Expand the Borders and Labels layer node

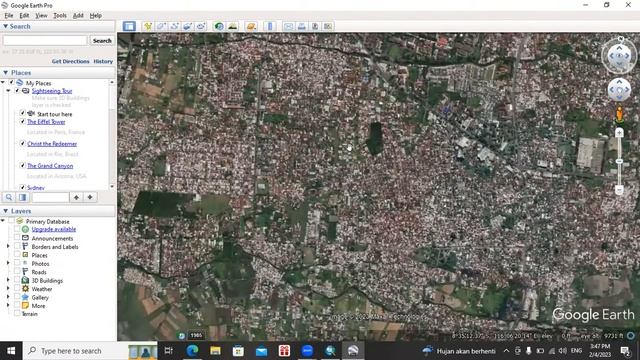point(8,247)
